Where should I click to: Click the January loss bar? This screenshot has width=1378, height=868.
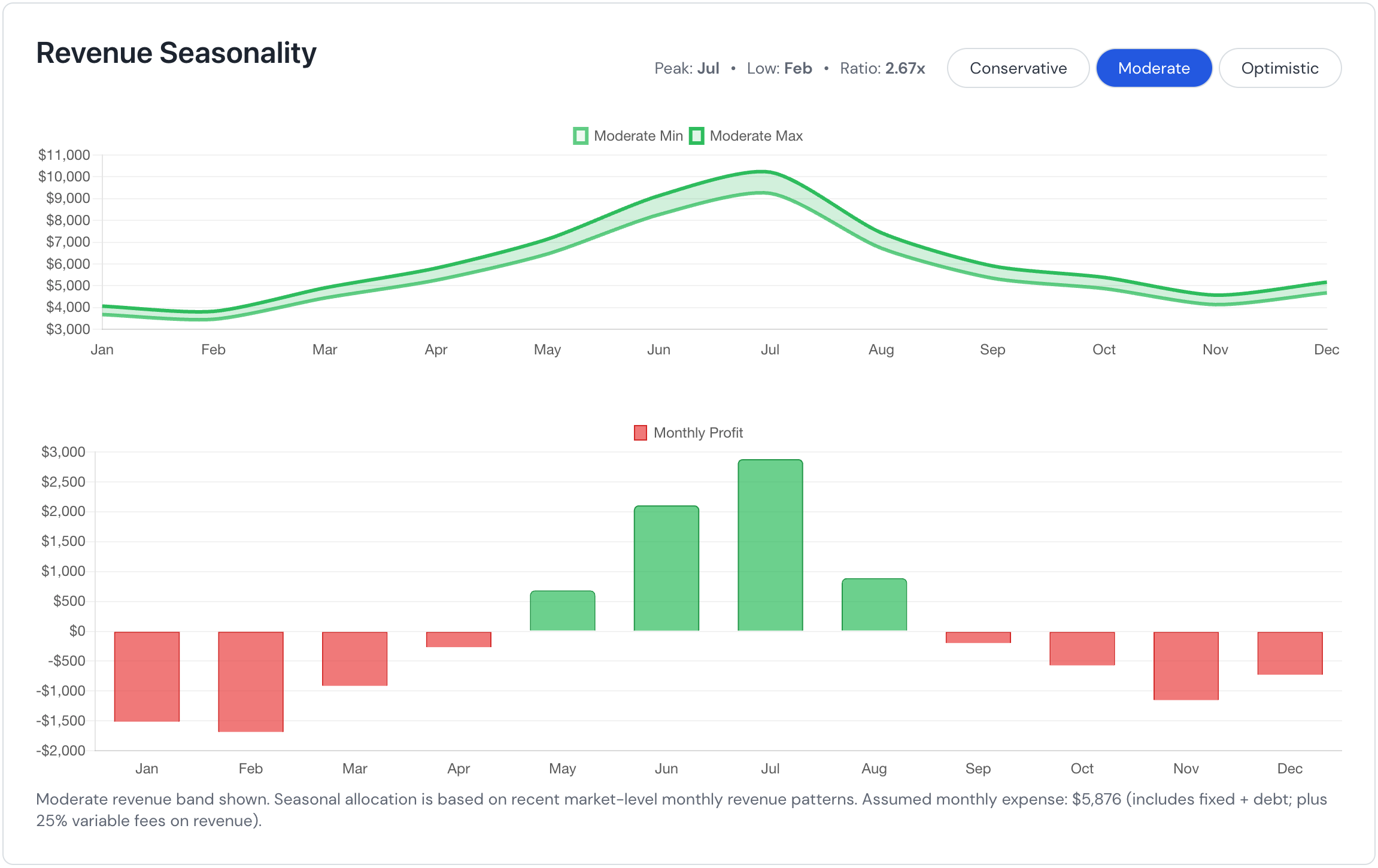[x=147, y=676]
